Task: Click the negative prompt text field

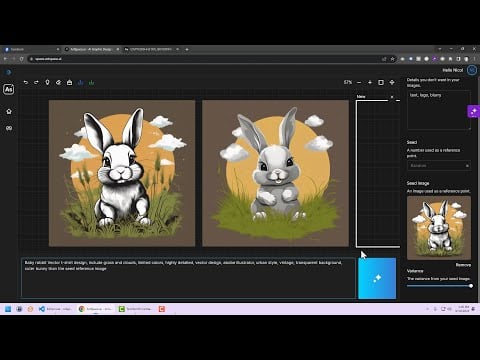Action: click(x=439, y=110)
